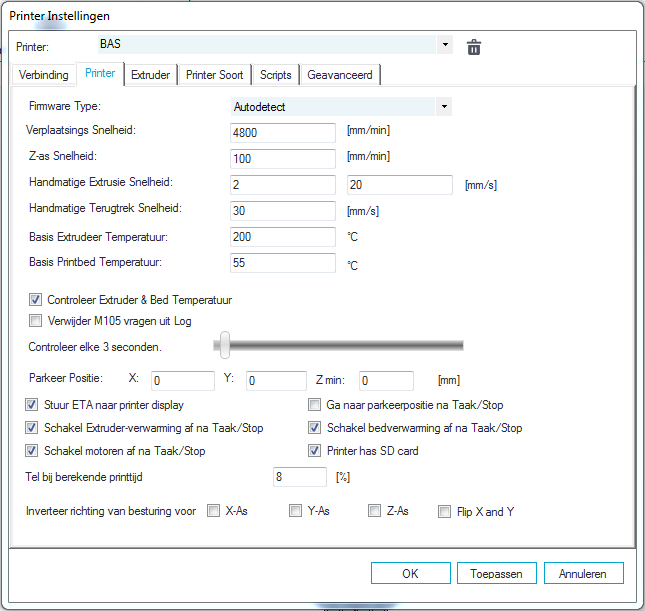The width and height of the screenshot is (645, 611).
Task: Click the Verplaatsings Snelheid input field
Action: coord(282,133)
